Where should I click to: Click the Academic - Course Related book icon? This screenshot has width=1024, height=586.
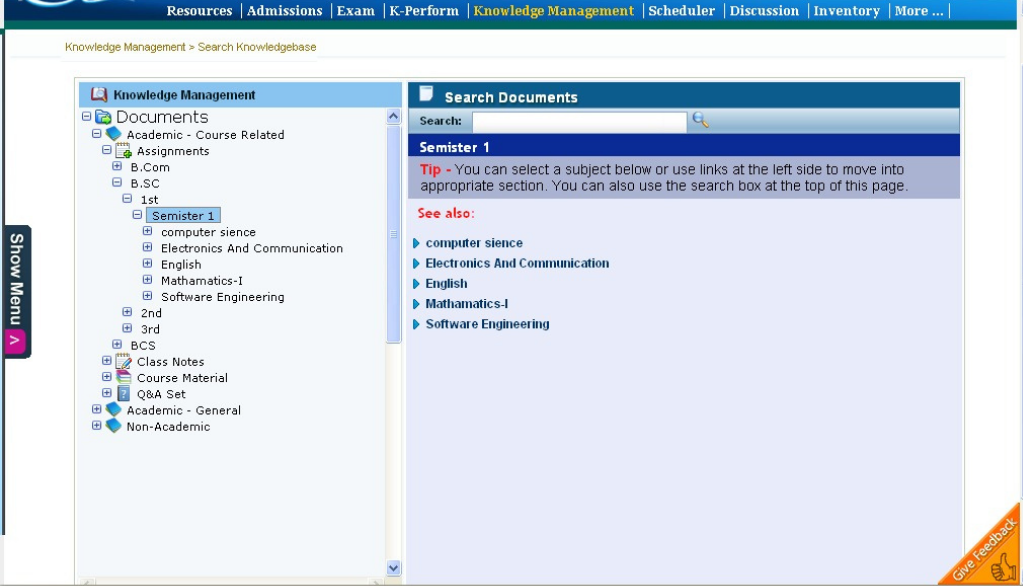click(114, 134)
